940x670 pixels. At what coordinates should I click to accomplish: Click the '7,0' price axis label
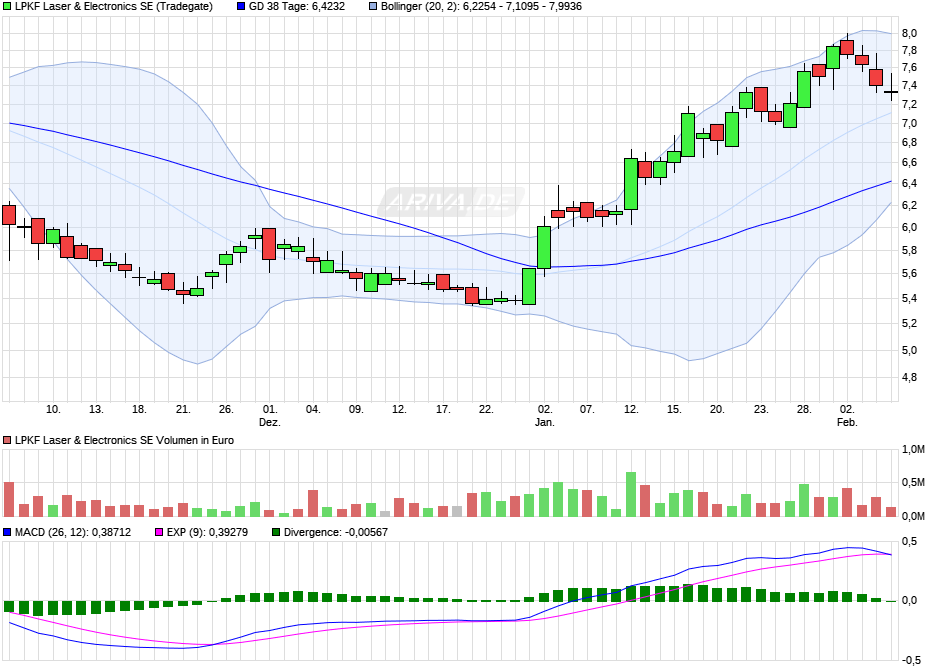click(909, 123)
